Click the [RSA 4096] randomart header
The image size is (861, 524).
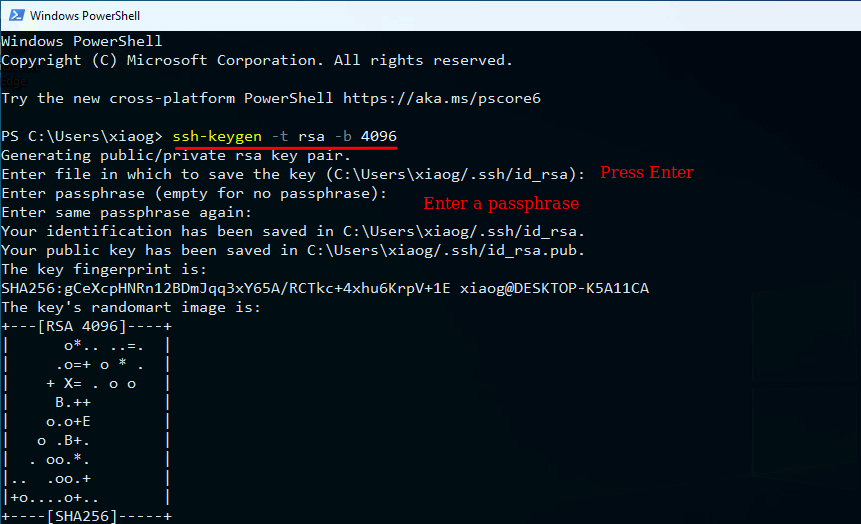coord(86,326)
